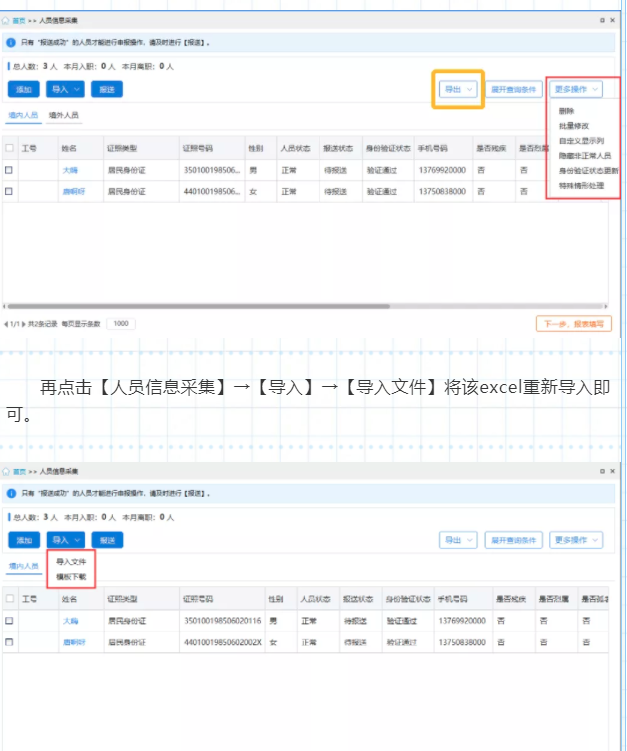Toggle the select-all header checkbox in the lower table
The width and height of the screenshot is (627, 751).
[x=9, y=599]
